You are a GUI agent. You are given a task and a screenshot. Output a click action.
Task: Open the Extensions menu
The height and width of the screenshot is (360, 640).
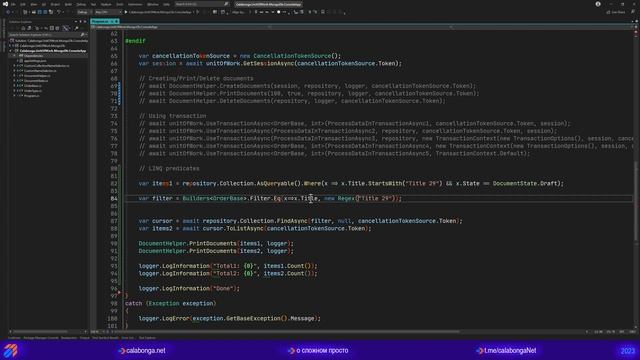135,4
